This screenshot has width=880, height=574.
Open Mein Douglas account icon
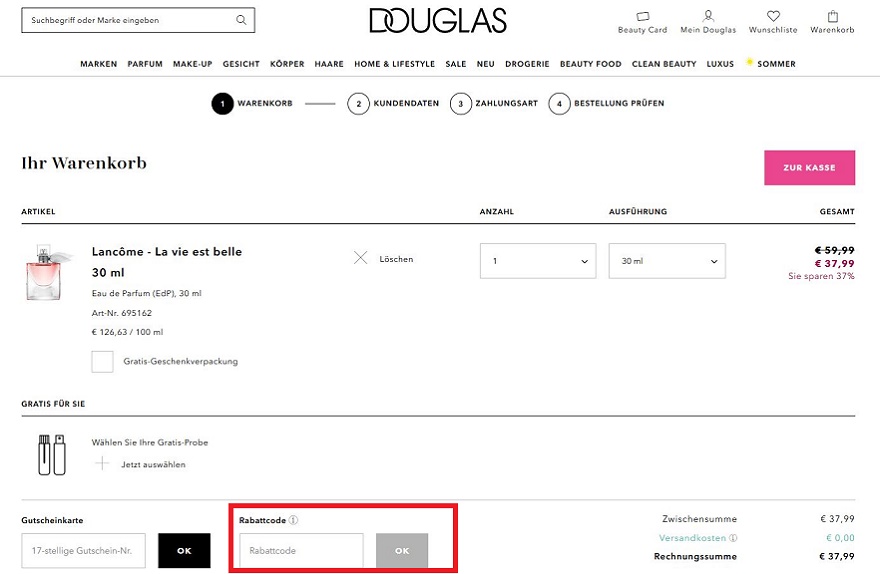[708, 16]
